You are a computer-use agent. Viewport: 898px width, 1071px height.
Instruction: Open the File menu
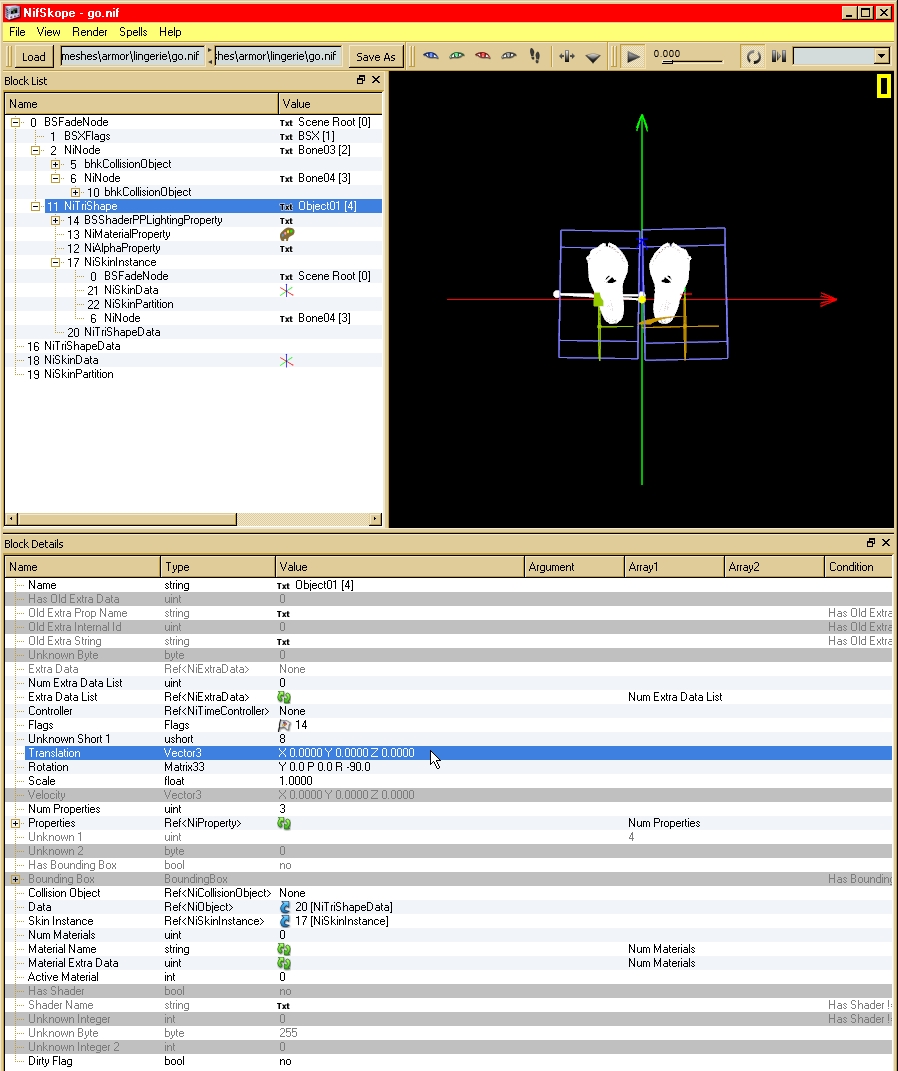click(17, 32)
